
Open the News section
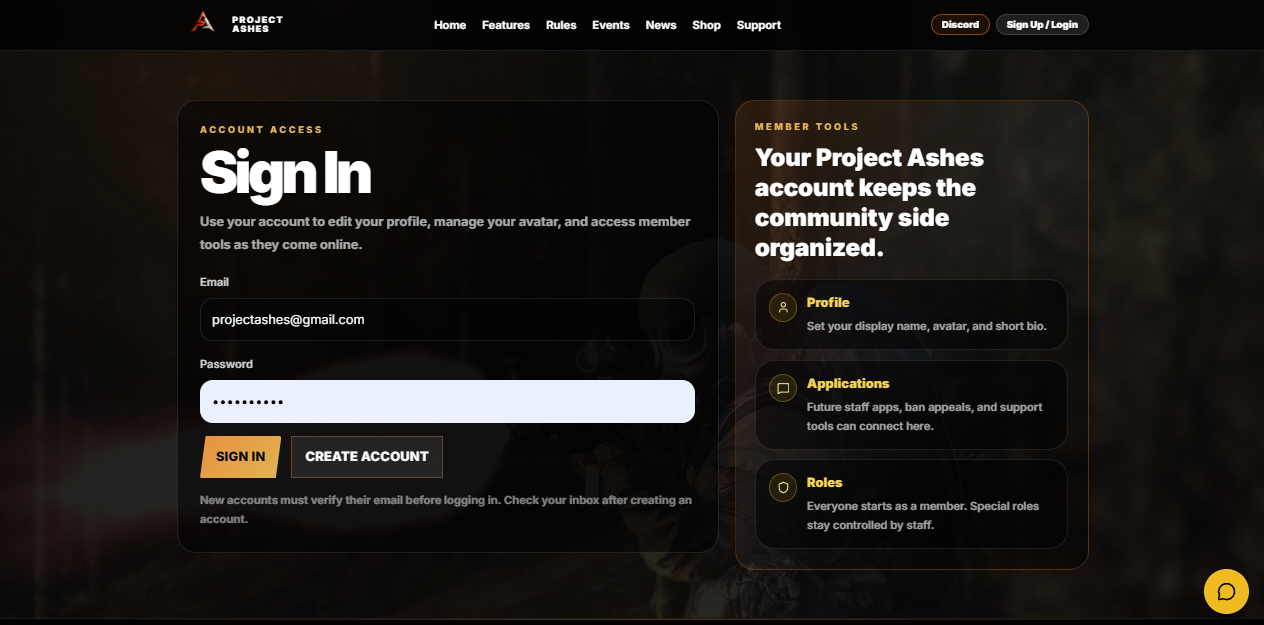pyautogui.click(x=661, y=25)
